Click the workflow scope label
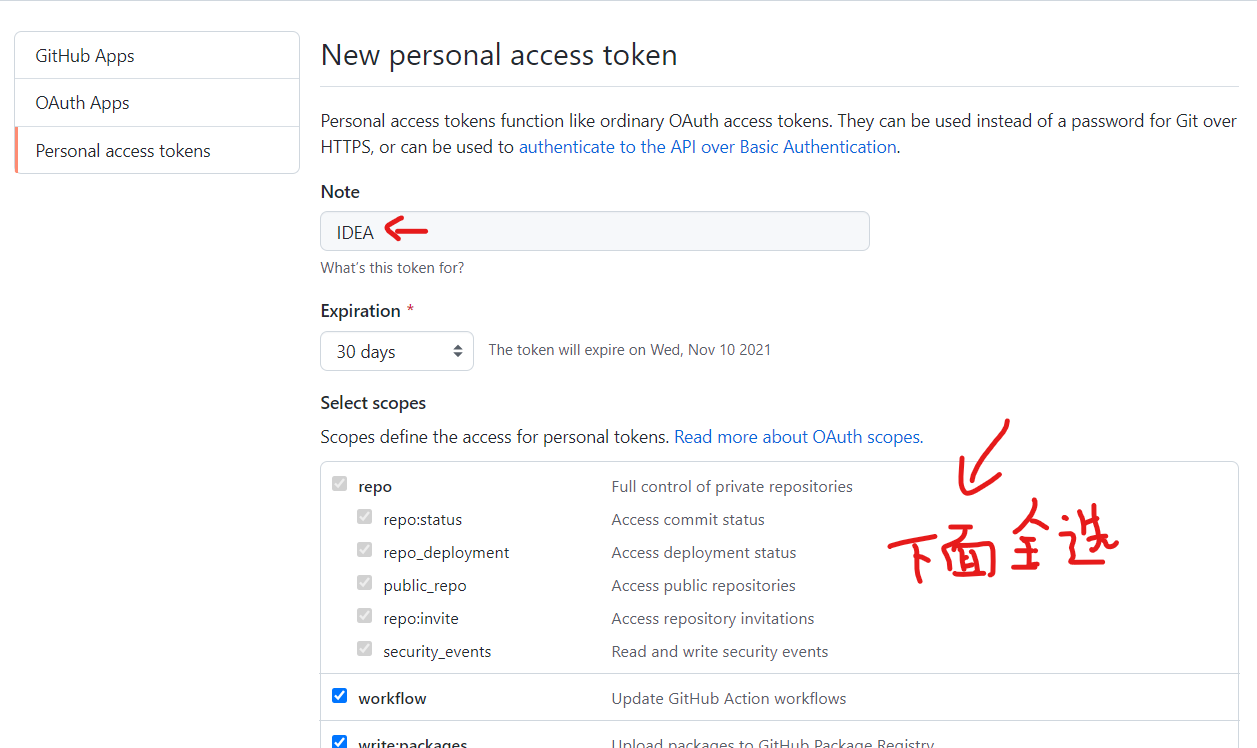The image size is (1257, 748). (392, 698)
